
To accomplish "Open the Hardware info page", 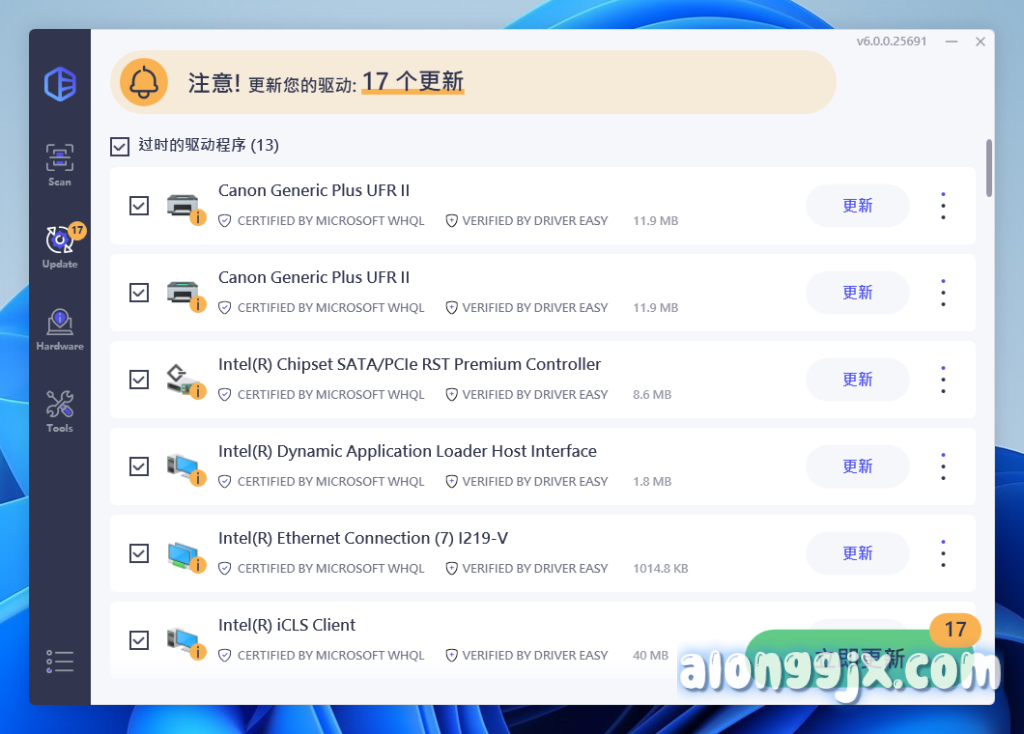I will tap(60, 329).
